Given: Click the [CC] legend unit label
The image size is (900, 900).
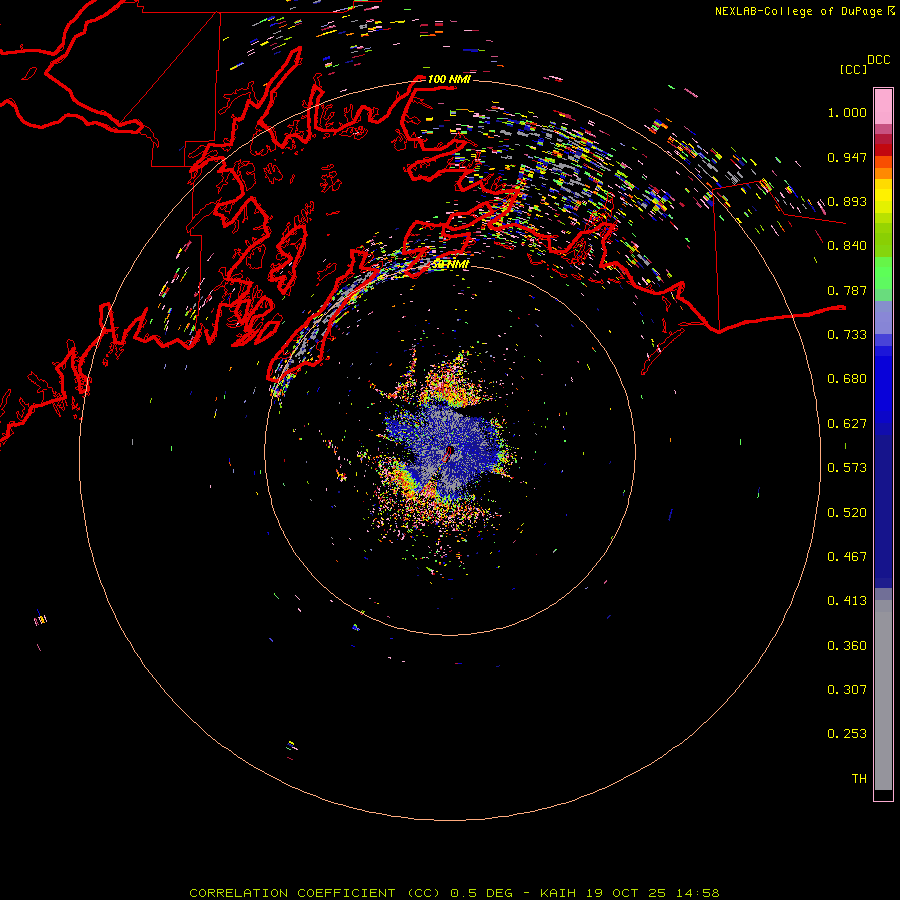Looking at the screenshot, I should tap(853, 69).
